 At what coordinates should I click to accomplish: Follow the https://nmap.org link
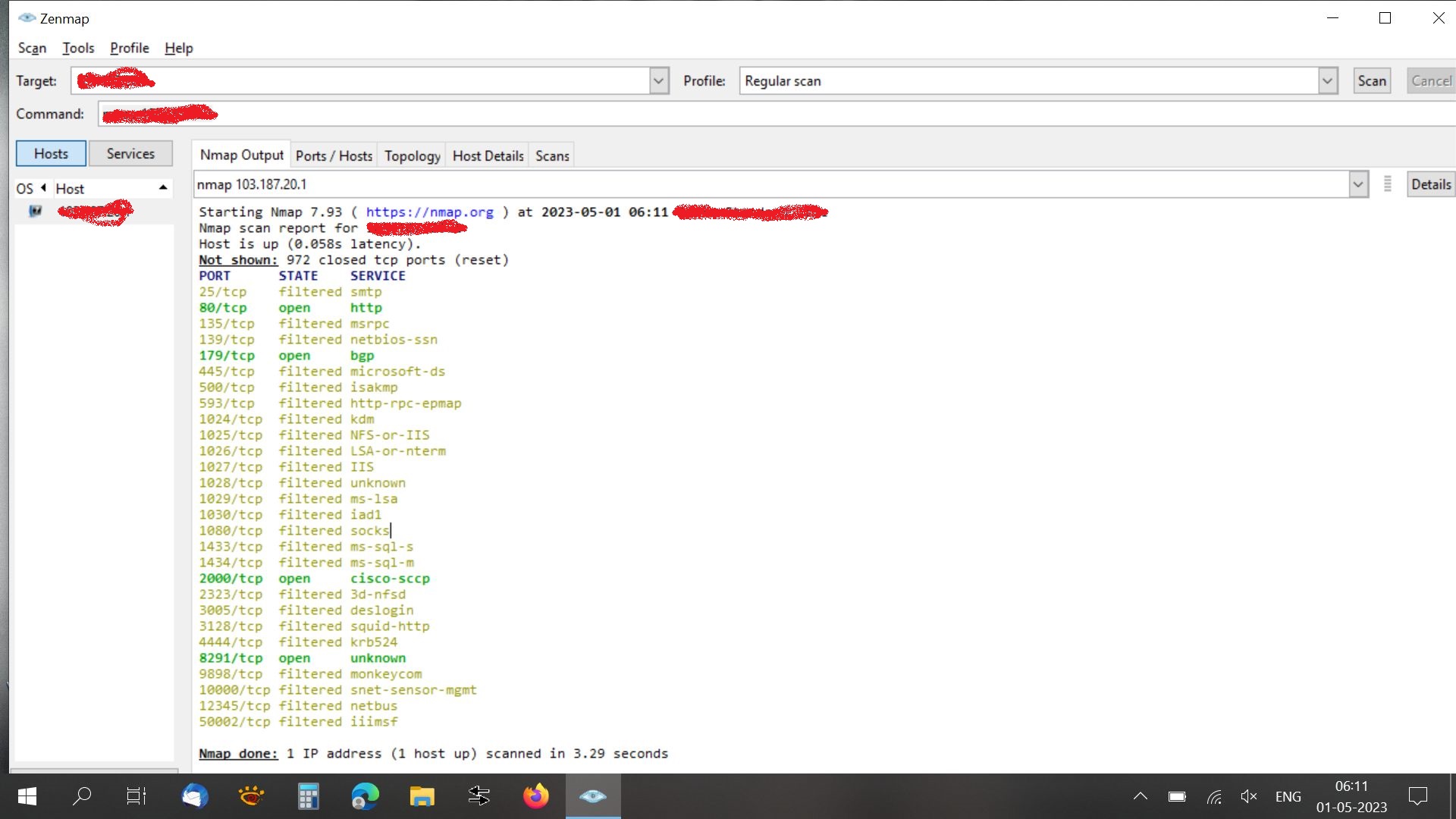click(429, 212)
